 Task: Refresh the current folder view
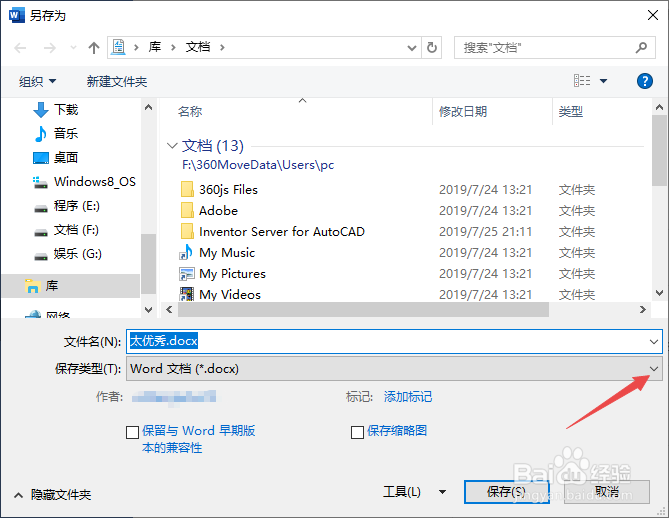(x=432, y=47)
